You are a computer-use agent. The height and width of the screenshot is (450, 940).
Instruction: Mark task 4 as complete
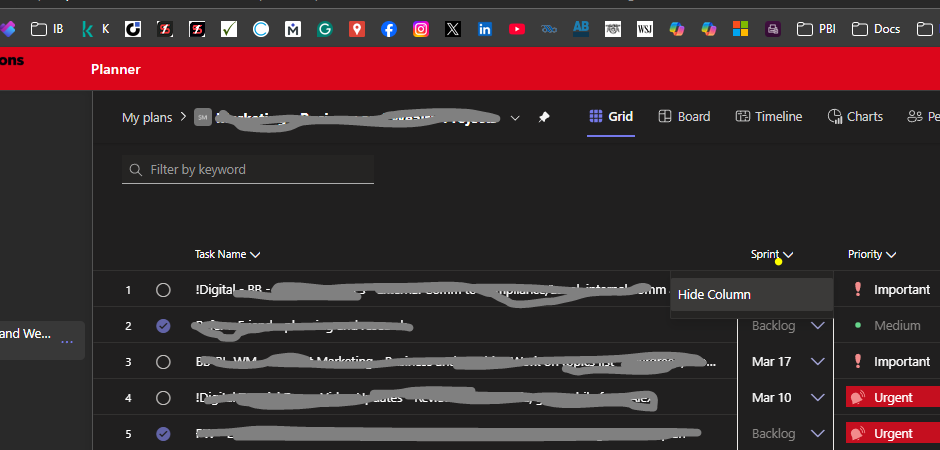coord(163,398)
